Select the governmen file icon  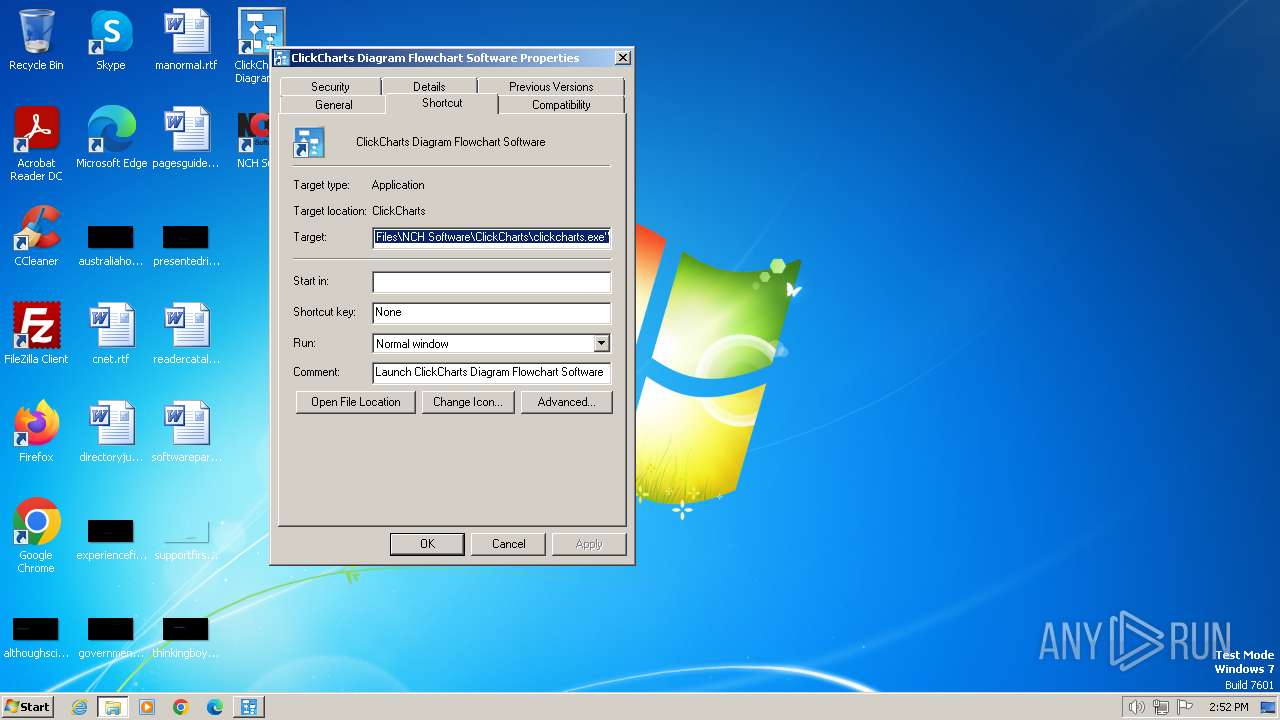110,638
